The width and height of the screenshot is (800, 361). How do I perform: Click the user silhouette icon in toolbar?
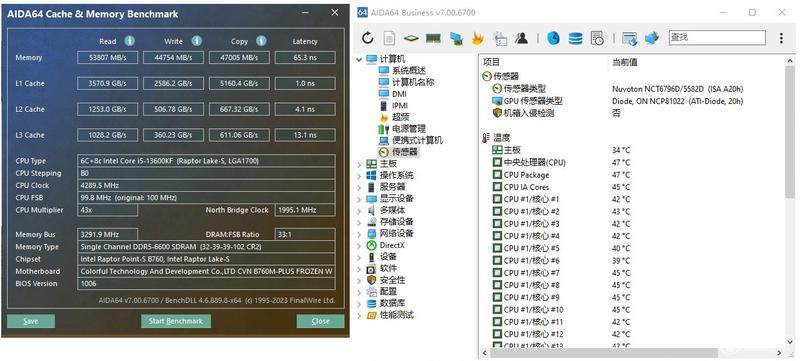point(521,38)
